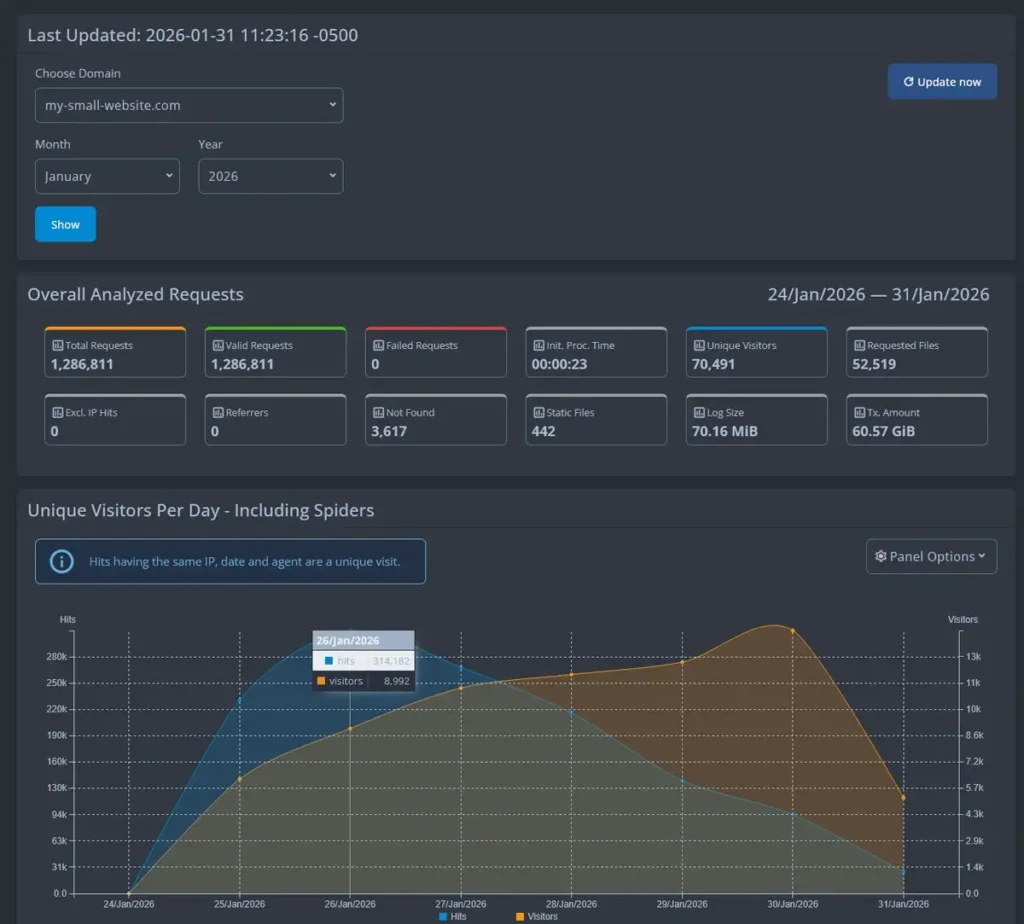Image resolution: width=1024 pixels, height=924 pixels.
Task: Click the 26/Jan/2026 data point tooltip
Action: [363, 660]
